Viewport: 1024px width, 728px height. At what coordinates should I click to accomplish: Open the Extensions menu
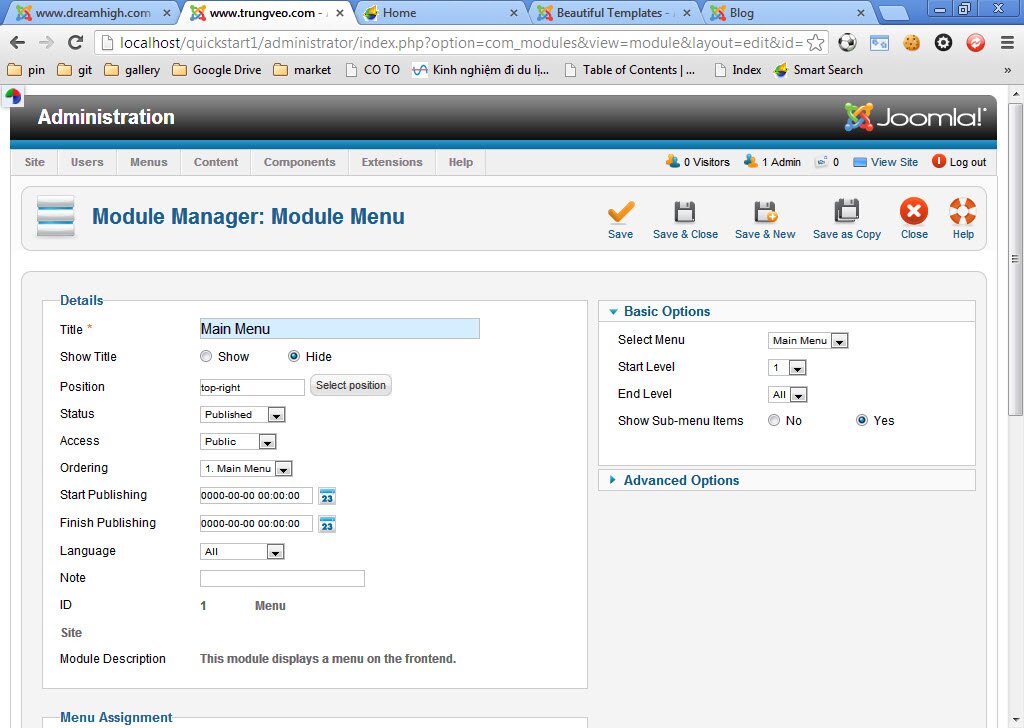[391, 161]
